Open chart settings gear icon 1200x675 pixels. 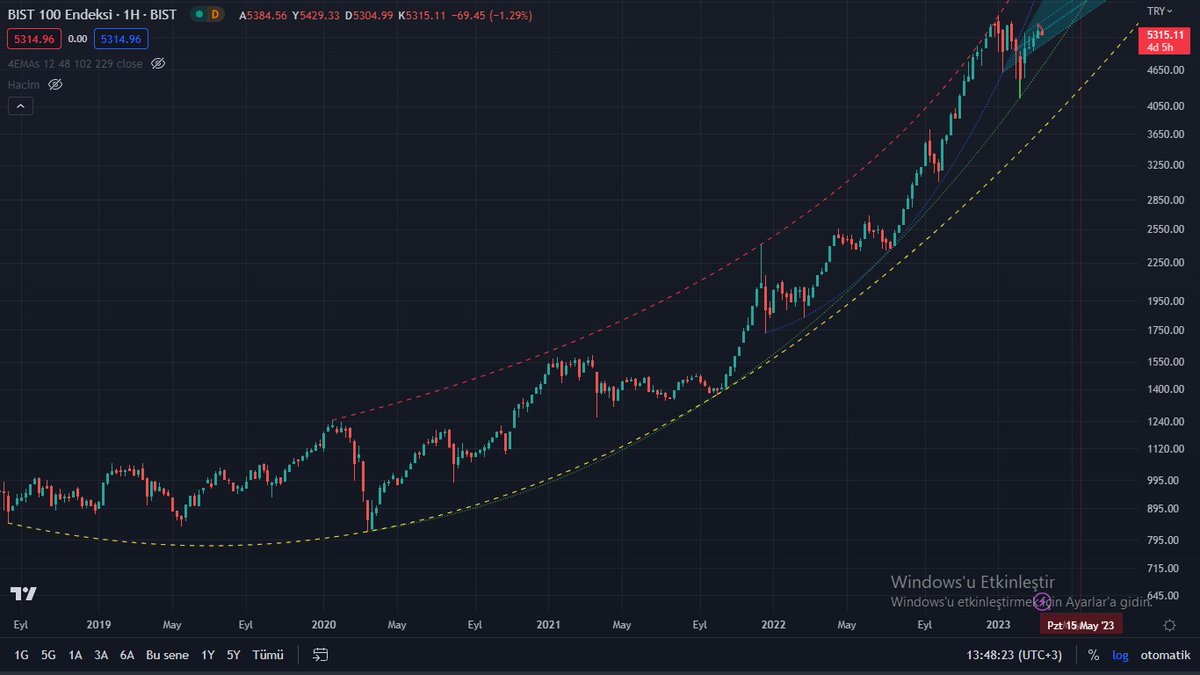tap(1169, 625)
